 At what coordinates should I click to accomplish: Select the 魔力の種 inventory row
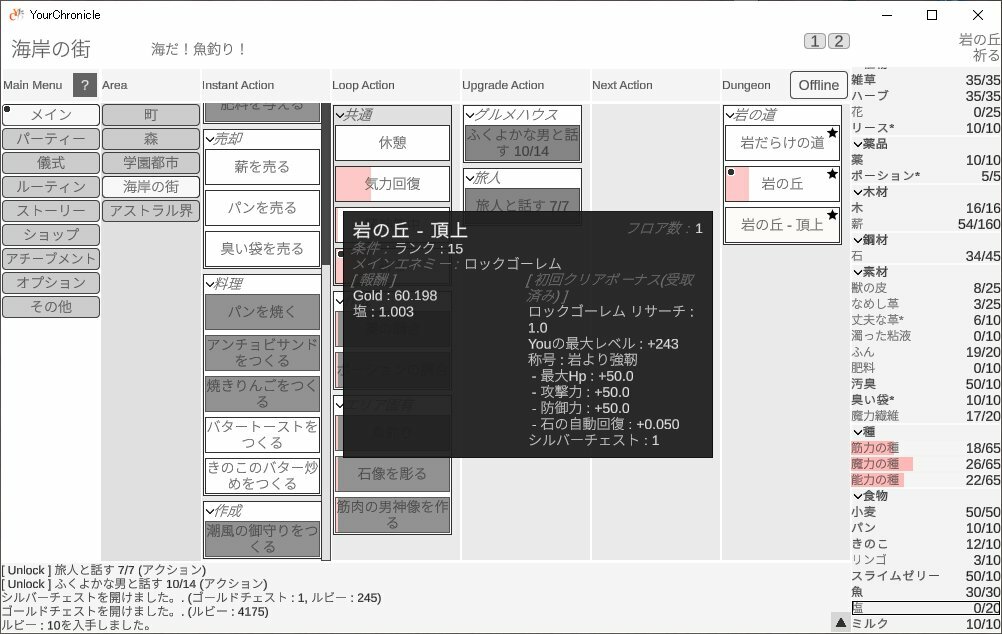(926, 463)
